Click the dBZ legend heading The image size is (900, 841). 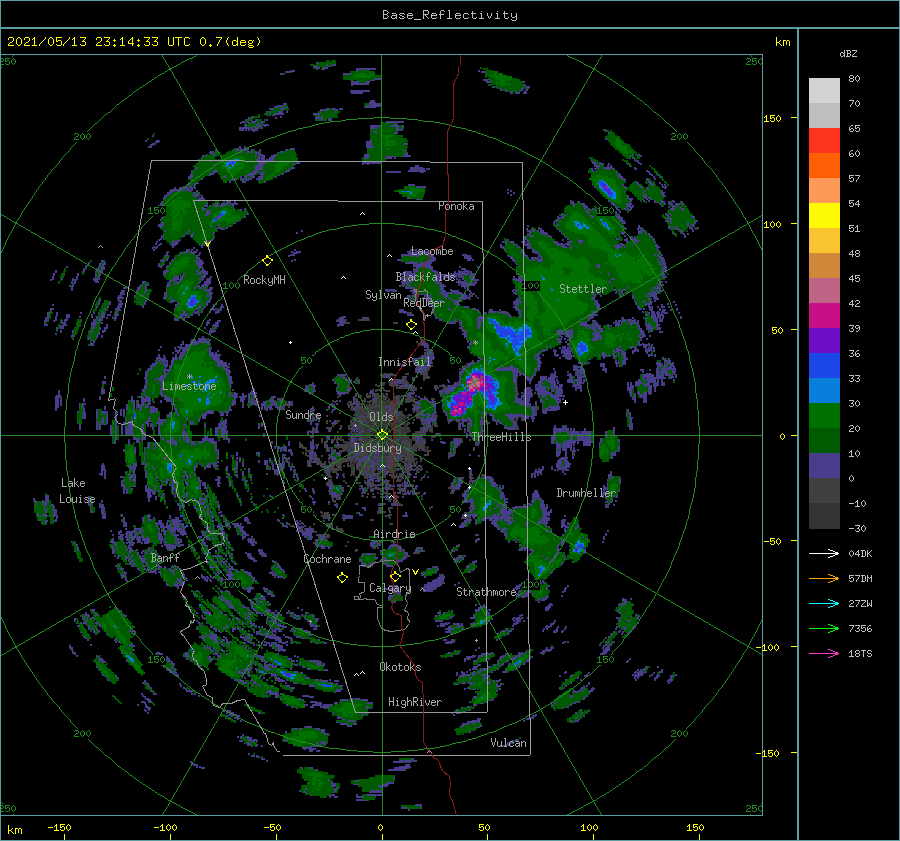[x=848, y=53]
